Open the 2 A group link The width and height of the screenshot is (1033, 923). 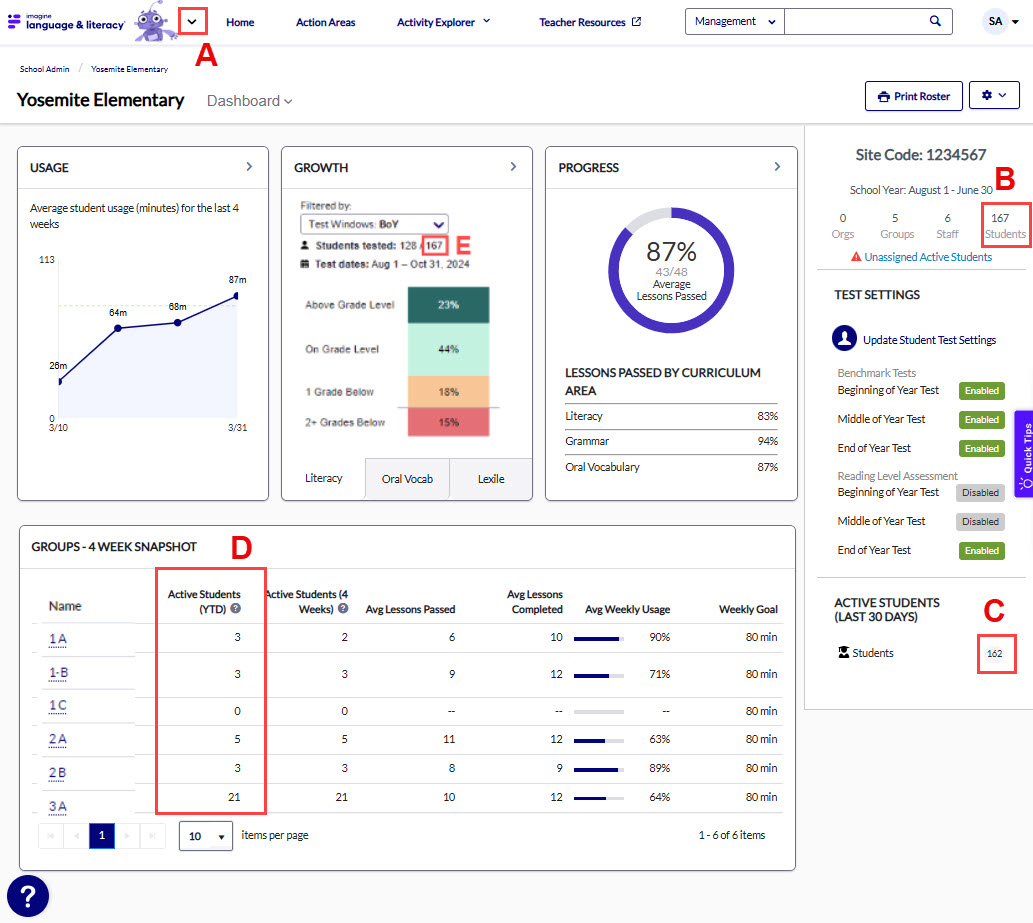click(x=58, y=739)
